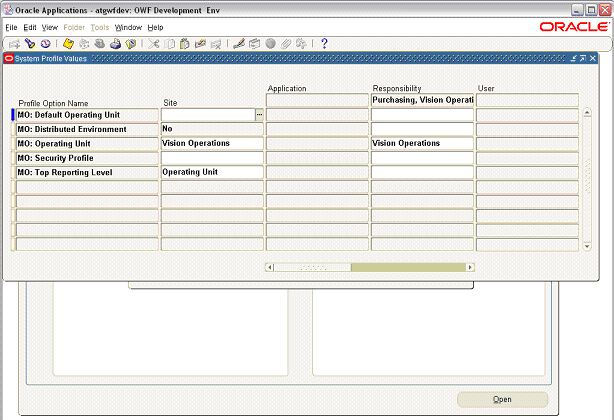The image size is (614, 420).
Task: Click the Translations globe icon
Action: (270, 44)
